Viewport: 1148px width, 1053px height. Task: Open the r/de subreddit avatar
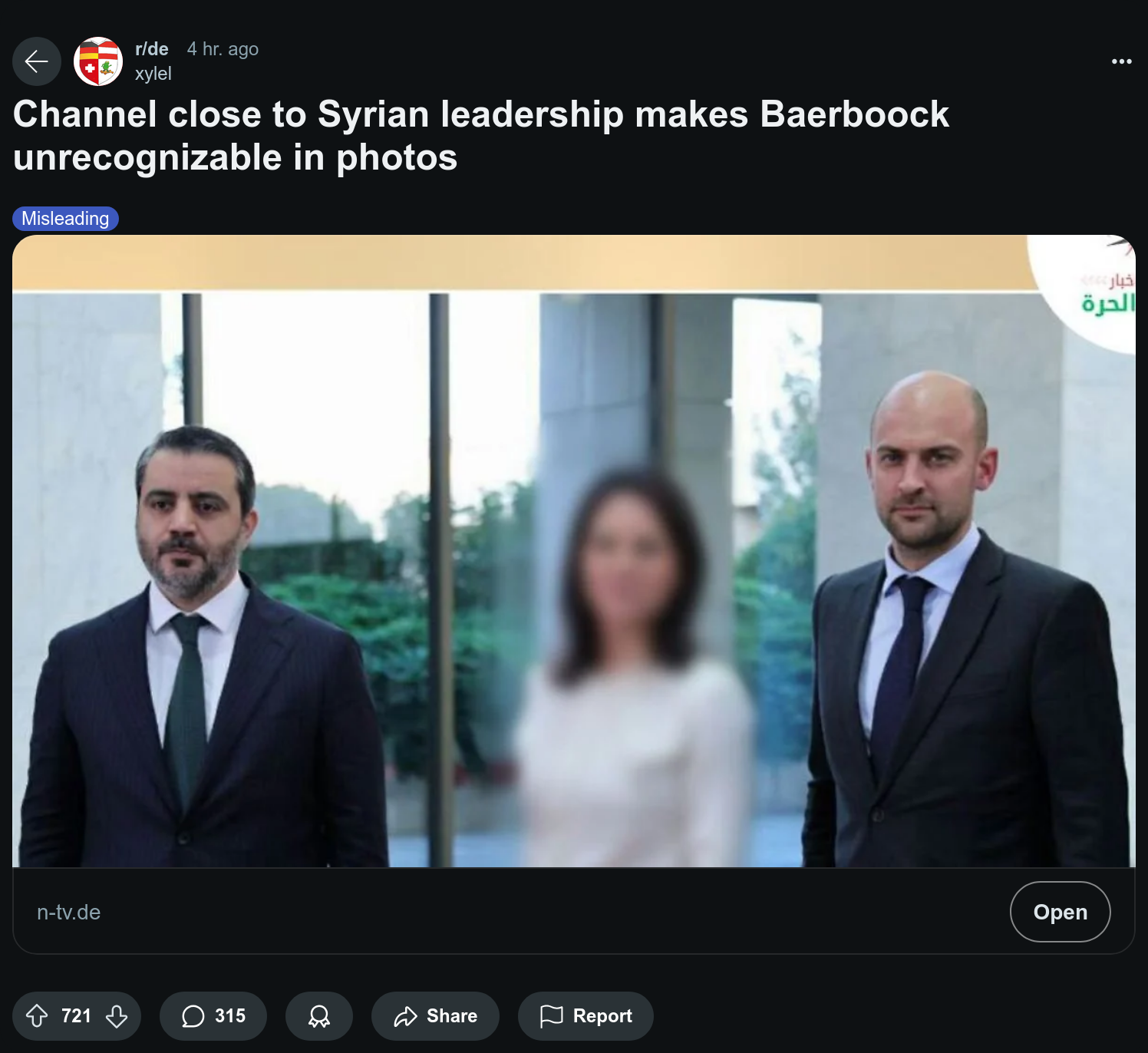98,61
